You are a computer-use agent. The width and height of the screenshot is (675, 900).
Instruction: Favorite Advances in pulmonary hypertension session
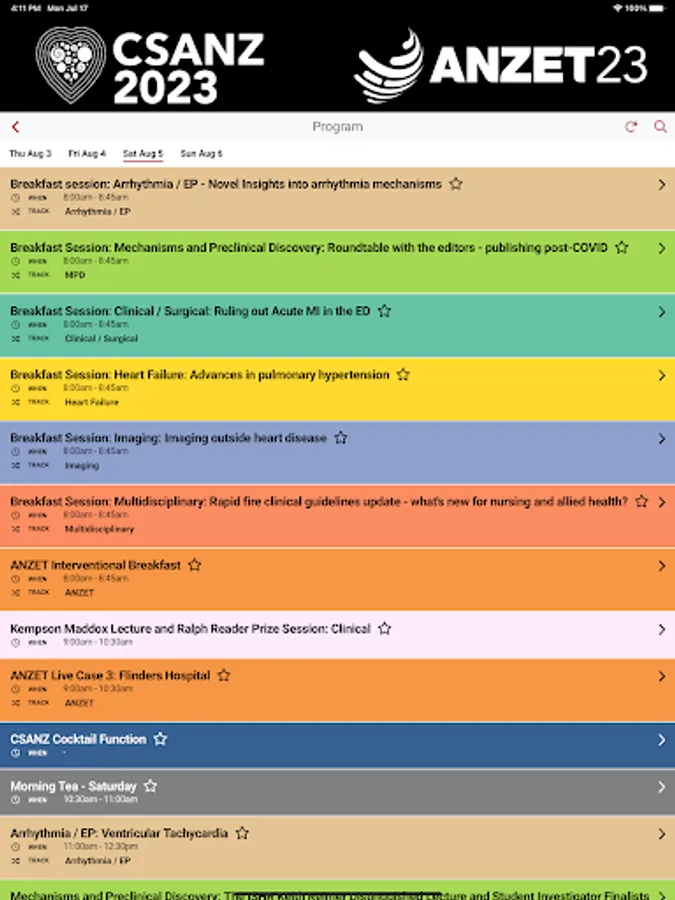click(403, 374)
